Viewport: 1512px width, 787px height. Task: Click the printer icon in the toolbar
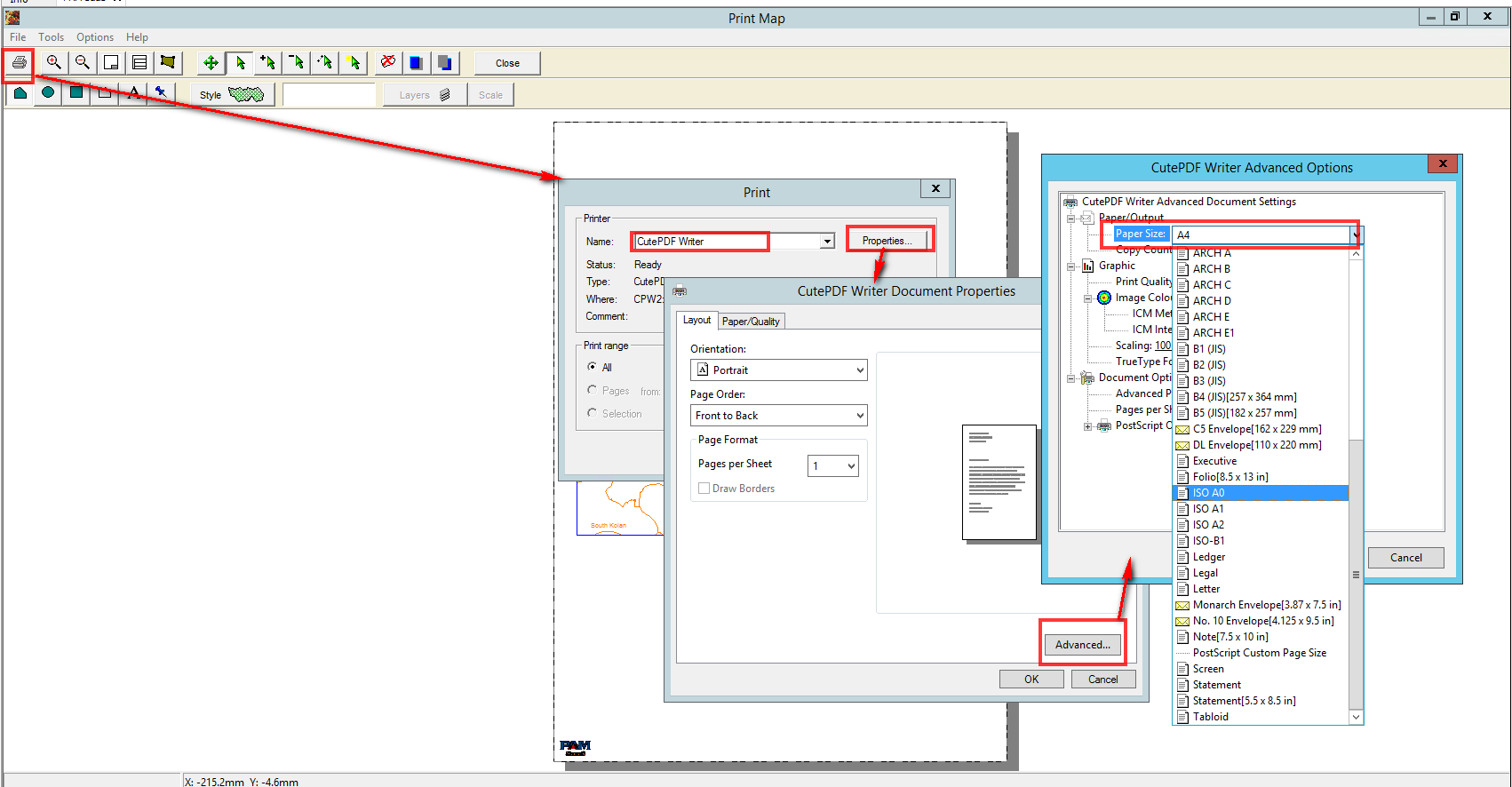point(19,62)
